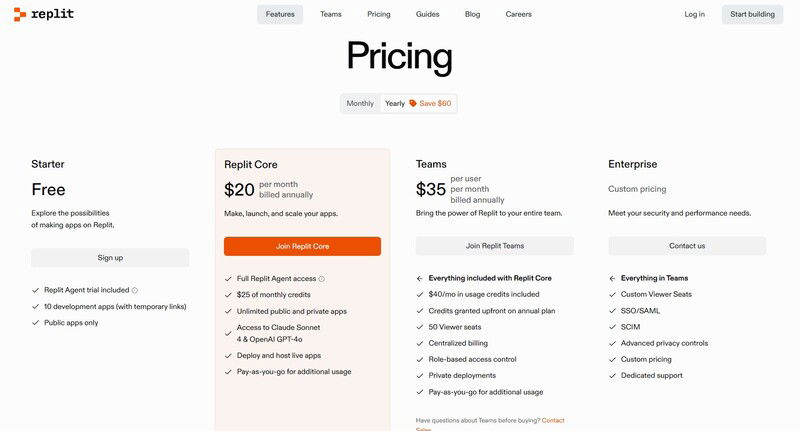Viewport: 800px width, 431px height.
Task: Click info icon beside Full Replit Agent access
Action: tap(321, 279)
